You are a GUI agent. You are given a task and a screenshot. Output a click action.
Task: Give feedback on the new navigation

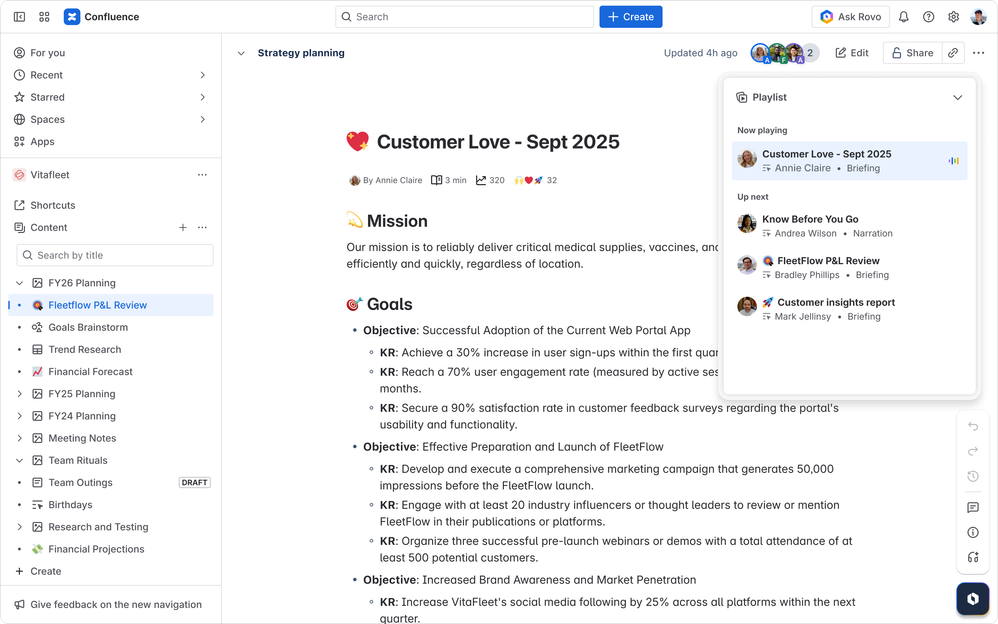point(108,604)
